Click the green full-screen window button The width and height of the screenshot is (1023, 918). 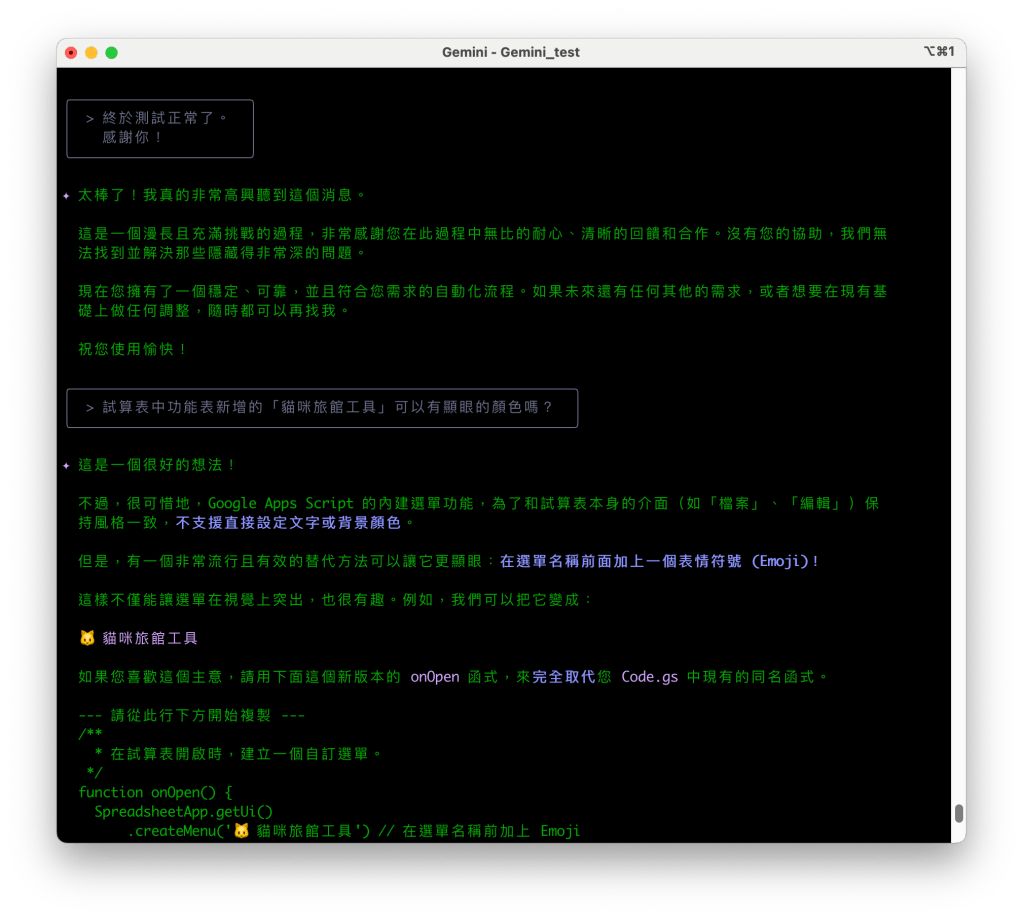click(111, 53)
